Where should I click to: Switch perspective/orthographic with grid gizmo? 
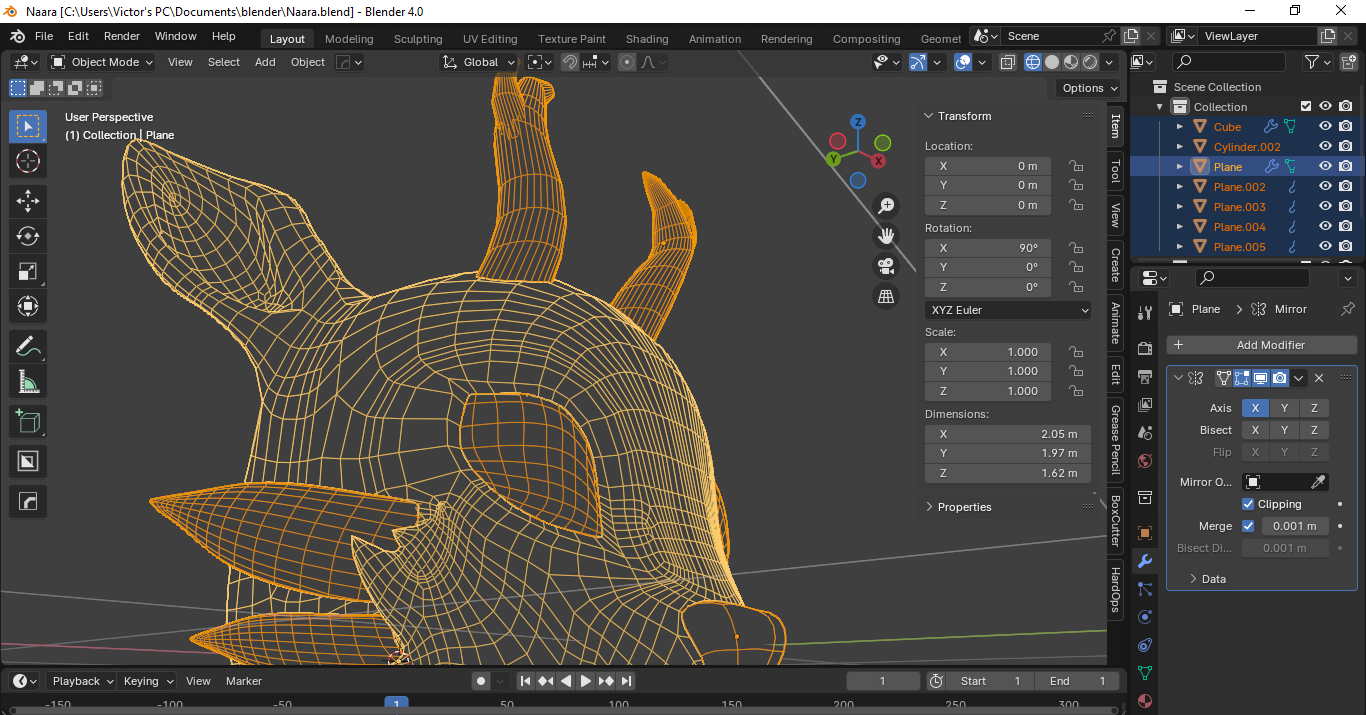[885, 296]
